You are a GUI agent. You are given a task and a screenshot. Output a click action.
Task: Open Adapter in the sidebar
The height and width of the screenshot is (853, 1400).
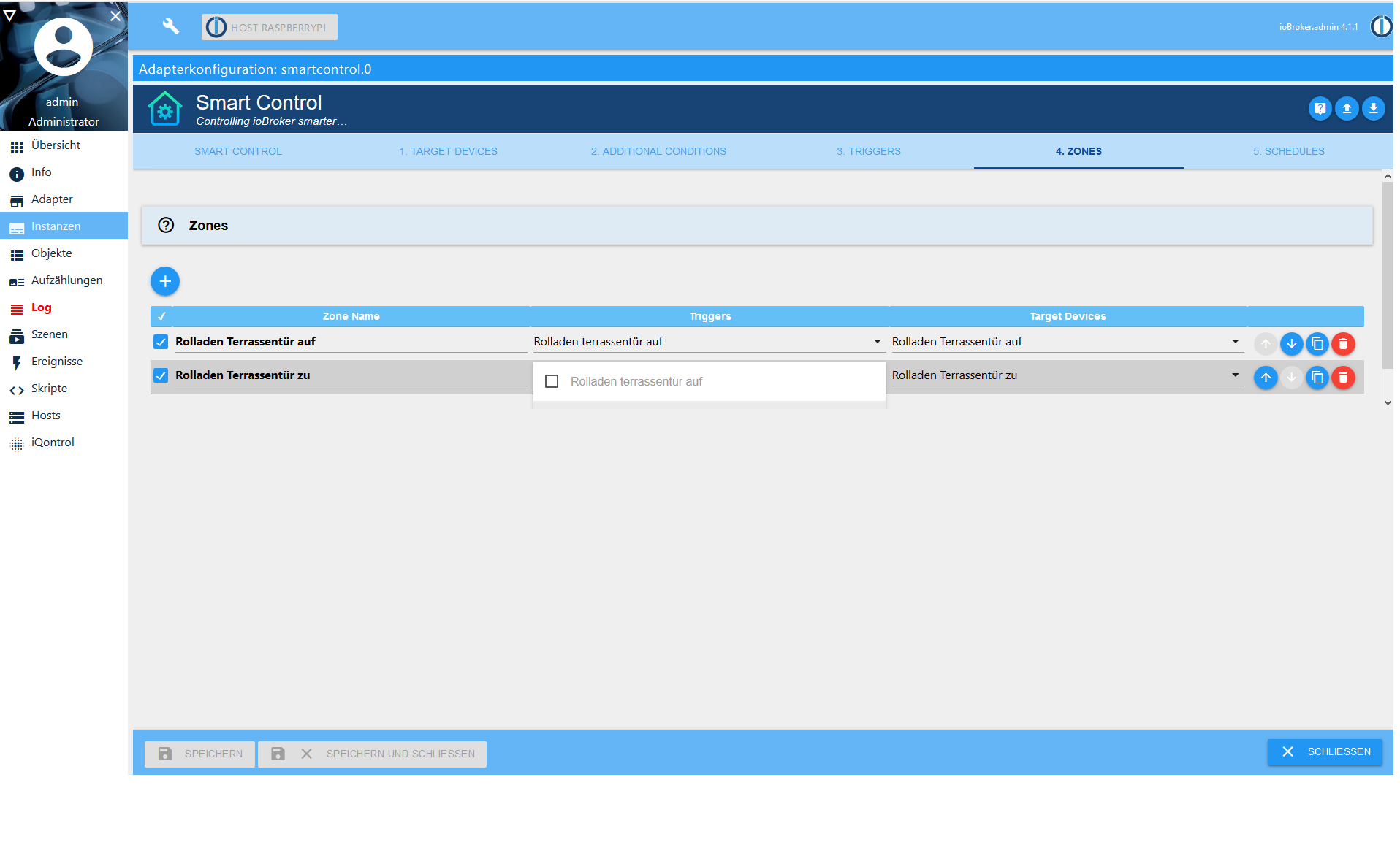64,199
